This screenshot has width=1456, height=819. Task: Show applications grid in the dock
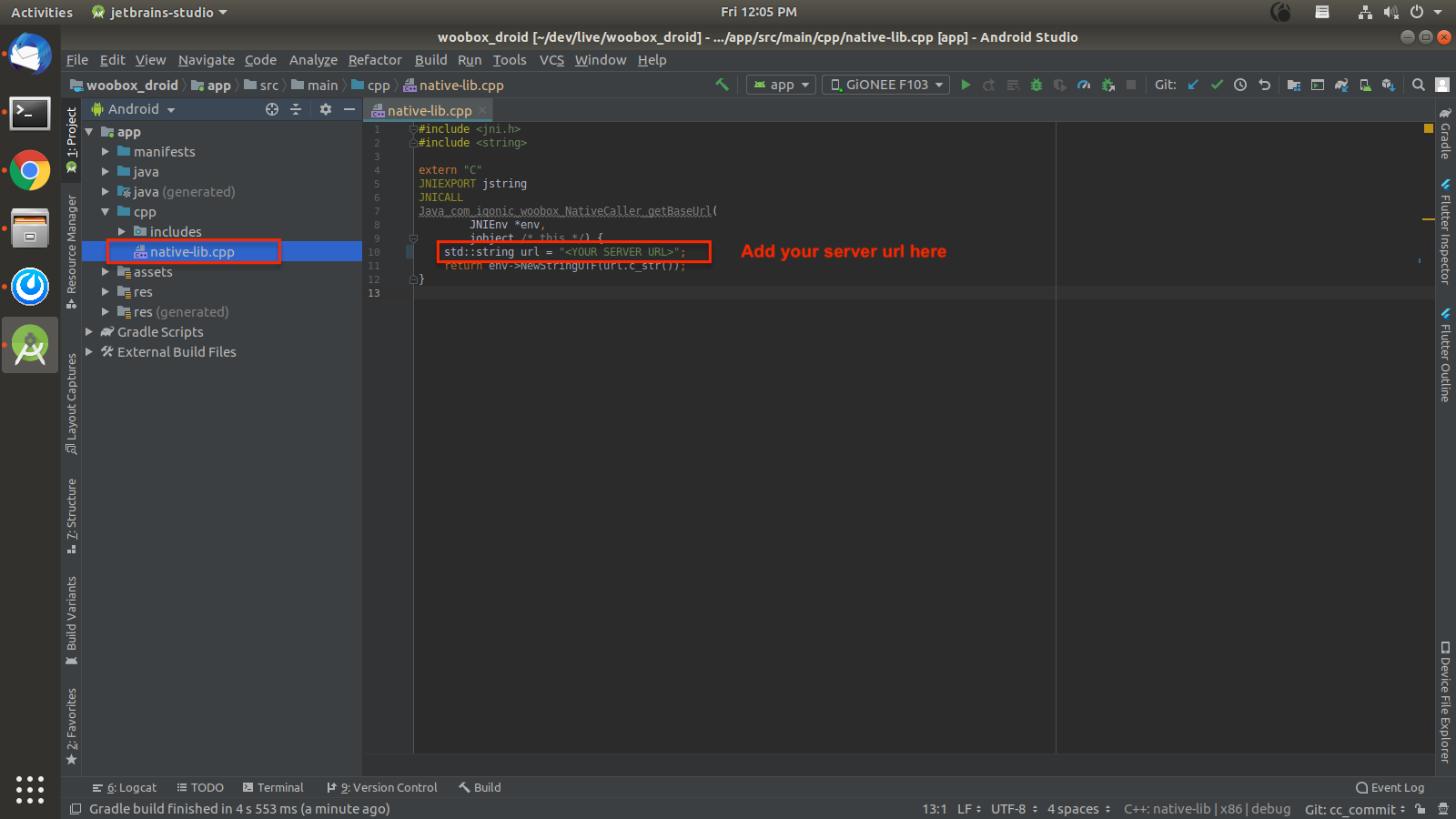coord(30,789)
